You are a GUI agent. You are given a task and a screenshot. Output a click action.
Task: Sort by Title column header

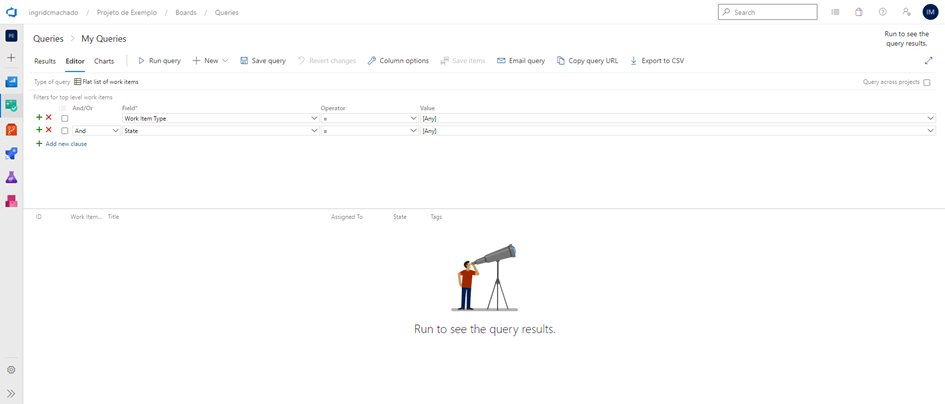pos(113,216)
